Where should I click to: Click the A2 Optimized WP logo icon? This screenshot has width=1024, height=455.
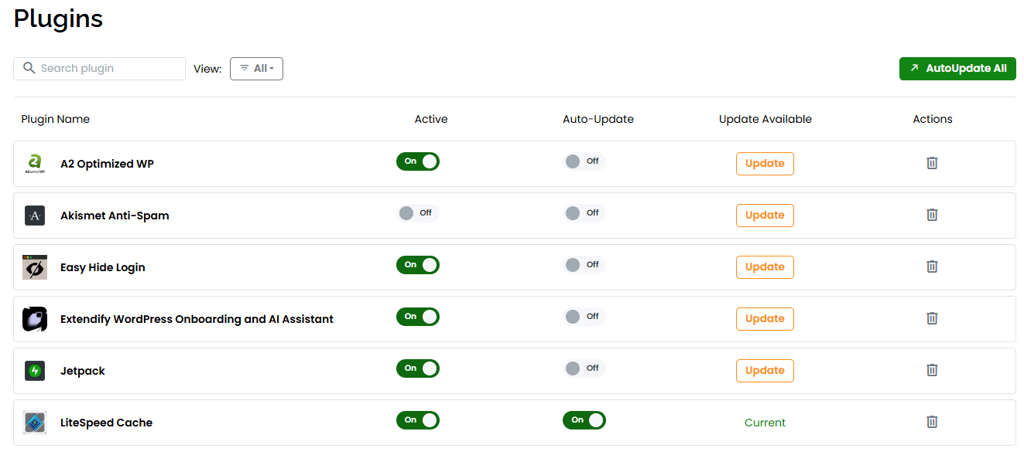(35, 164)
